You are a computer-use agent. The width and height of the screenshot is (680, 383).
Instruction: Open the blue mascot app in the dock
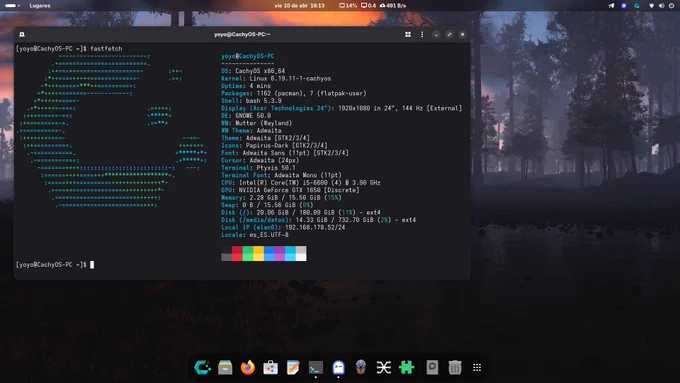[x=361, y=367]
